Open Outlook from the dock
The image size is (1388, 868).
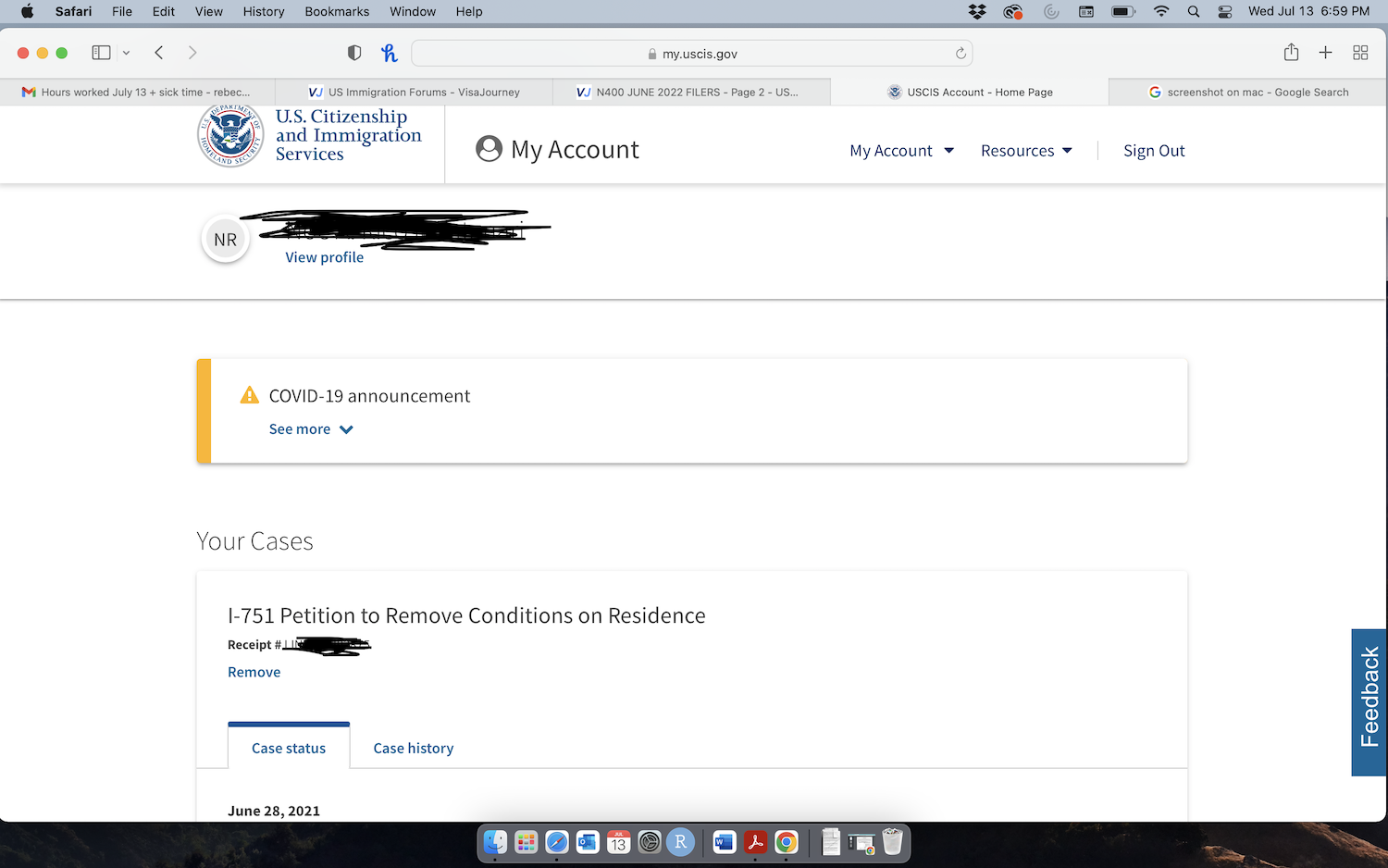pyautogui.click(x=588, y=842)
